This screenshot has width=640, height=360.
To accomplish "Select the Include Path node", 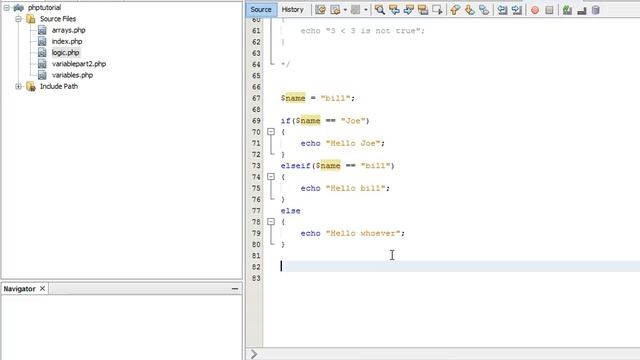I will click(x=59, y=87).
